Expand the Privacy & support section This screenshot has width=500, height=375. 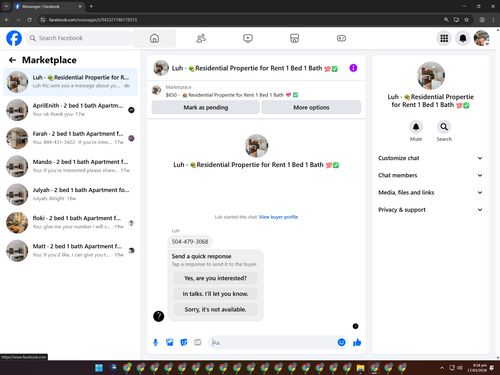(430, 210)
